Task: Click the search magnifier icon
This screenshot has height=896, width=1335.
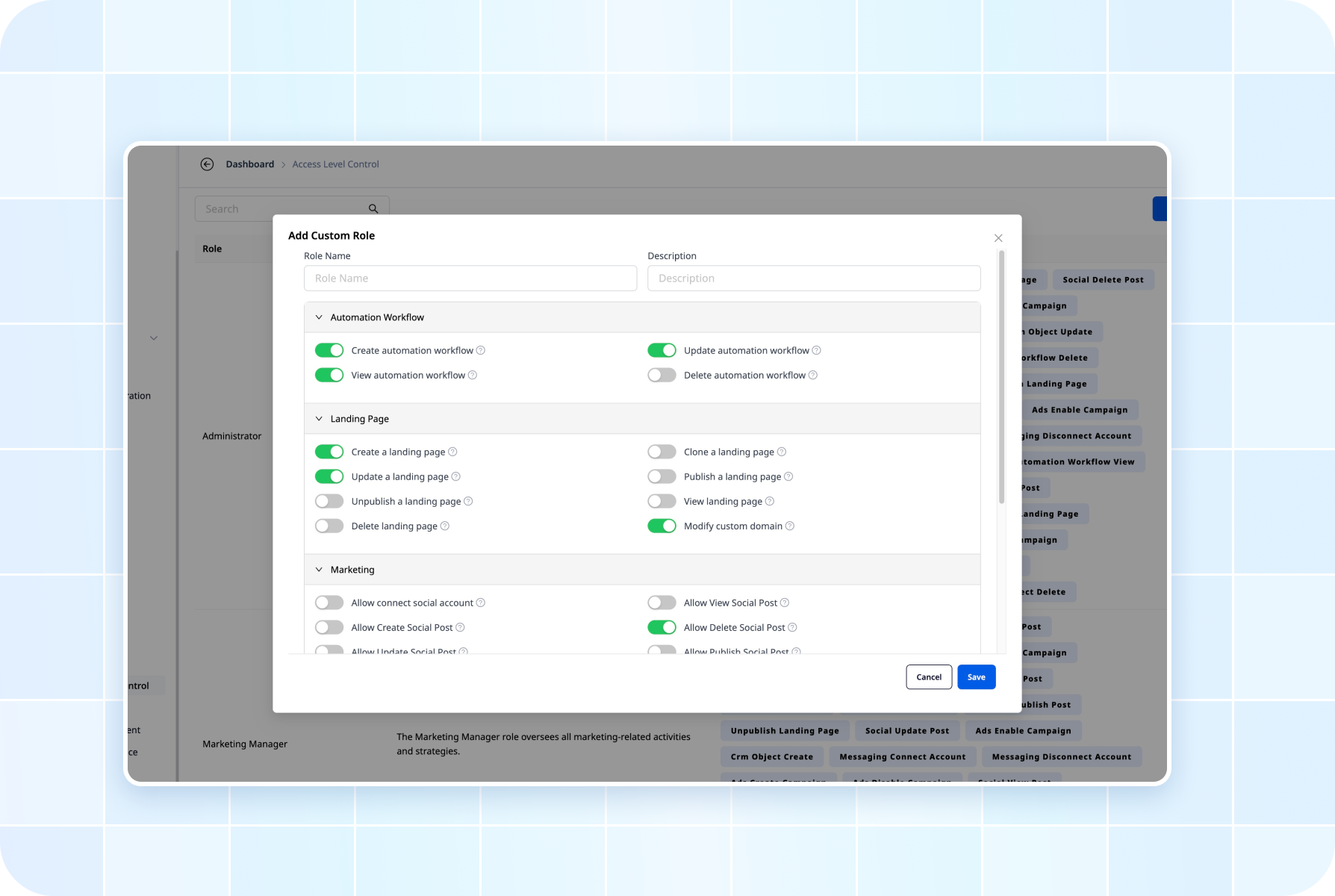Action: [x=373, y=209]
